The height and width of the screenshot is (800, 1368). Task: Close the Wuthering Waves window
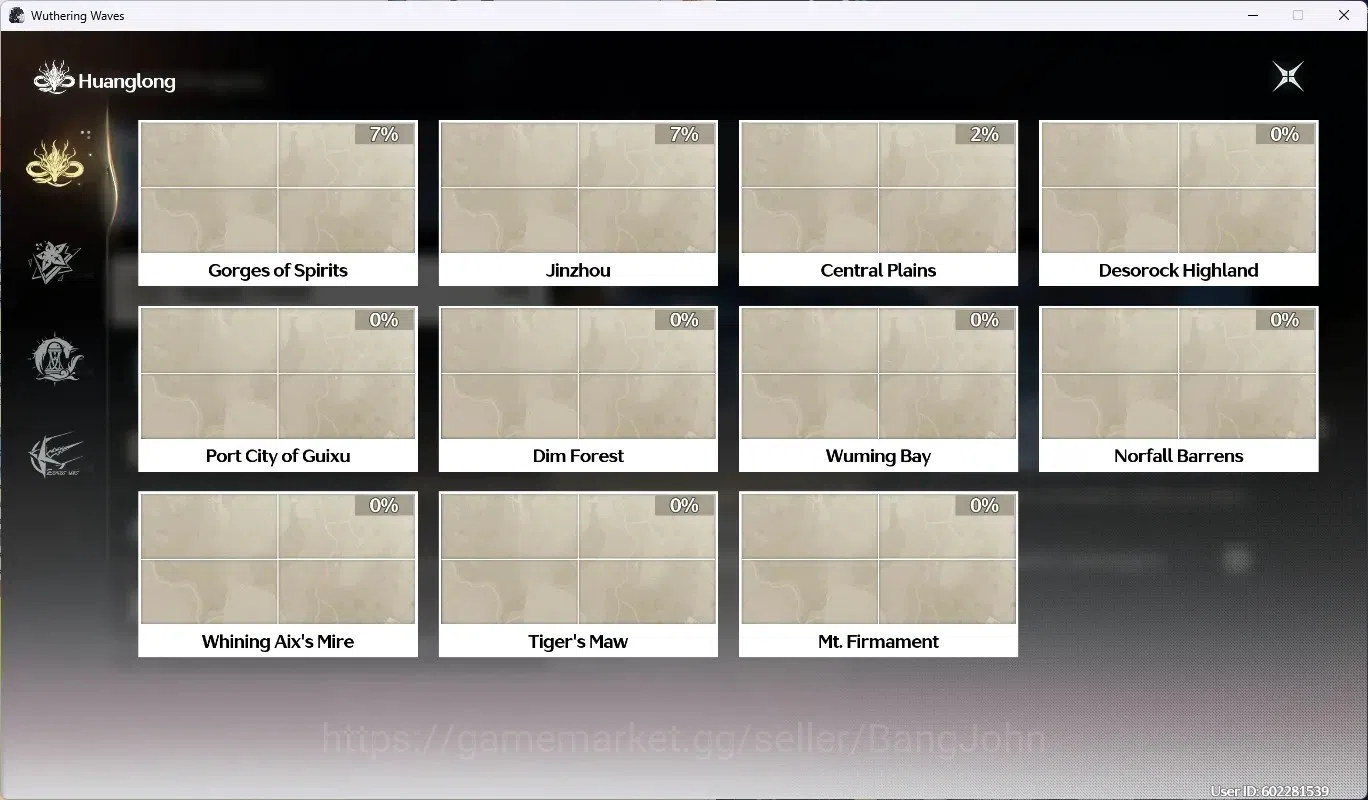(x=1344, y=15)
